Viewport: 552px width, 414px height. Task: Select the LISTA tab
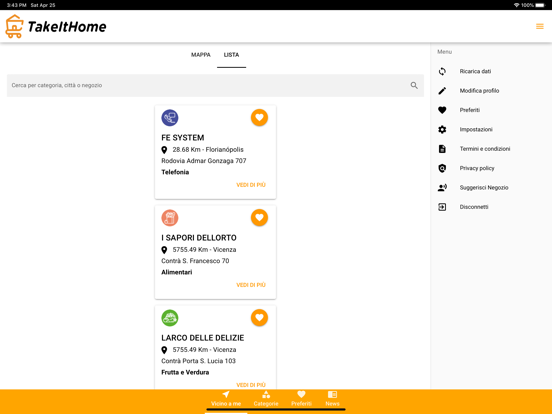231,55
